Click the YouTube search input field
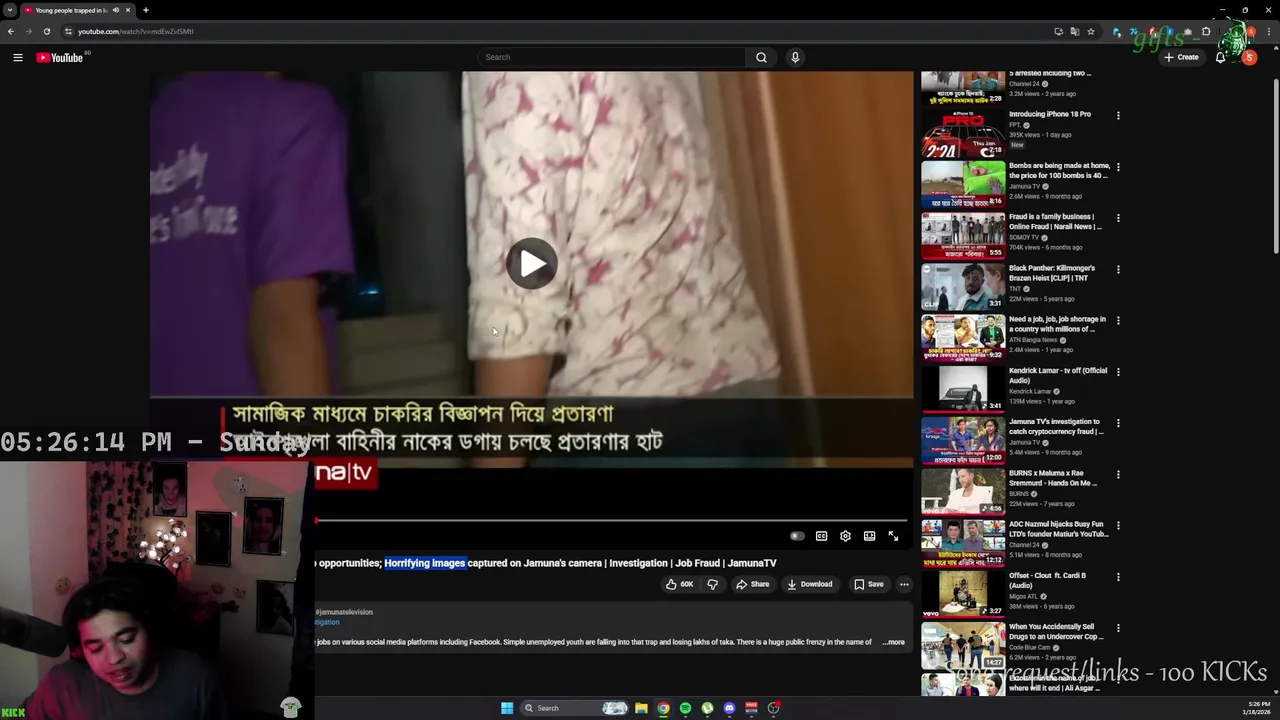The image size is (1280, 720). 611,57
